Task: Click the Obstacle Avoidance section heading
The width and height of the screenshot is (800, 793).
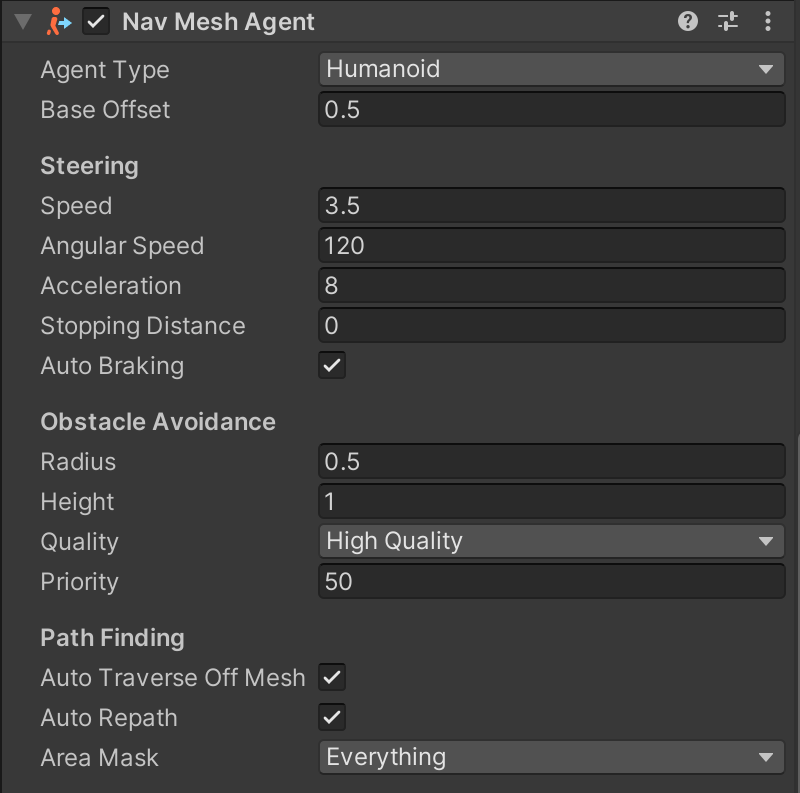Action: [x=158, y=422]
